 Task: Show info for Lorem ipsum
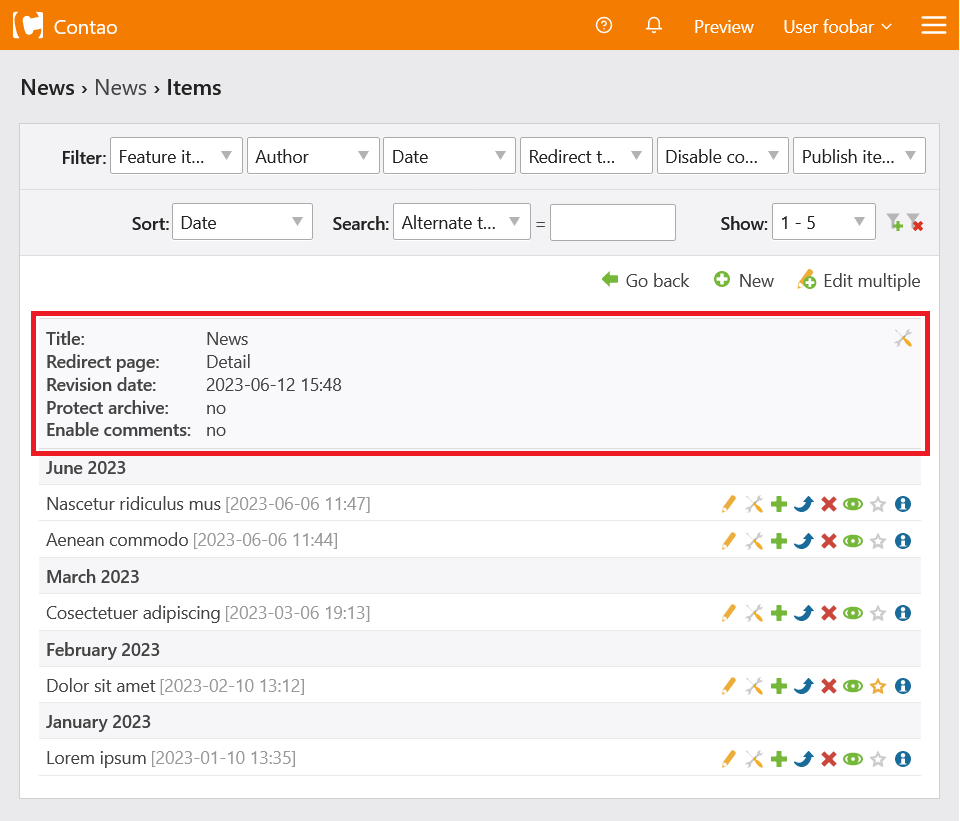pos(902,759)
